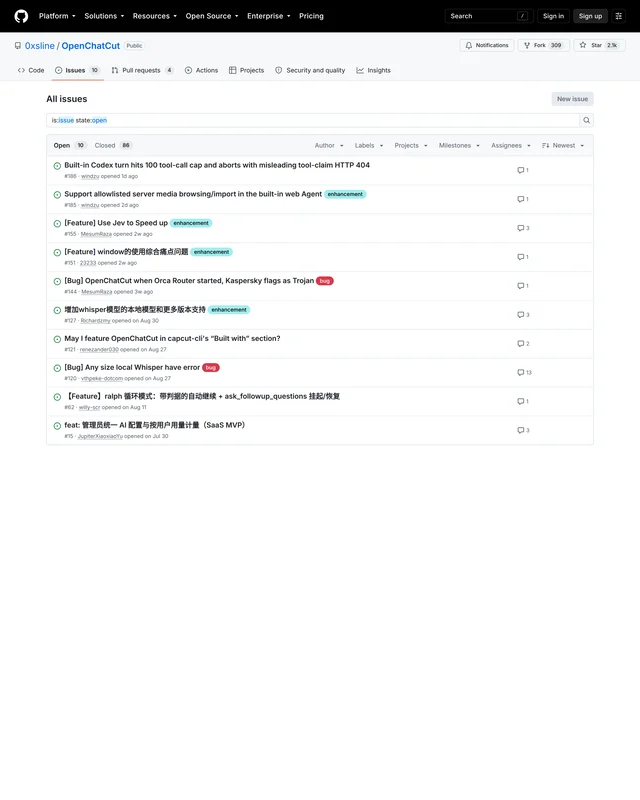Viewport: 640px width, 800px height.
Task: Switch to the Code tab
Action: pyautogui.click(x=31, y=70)
